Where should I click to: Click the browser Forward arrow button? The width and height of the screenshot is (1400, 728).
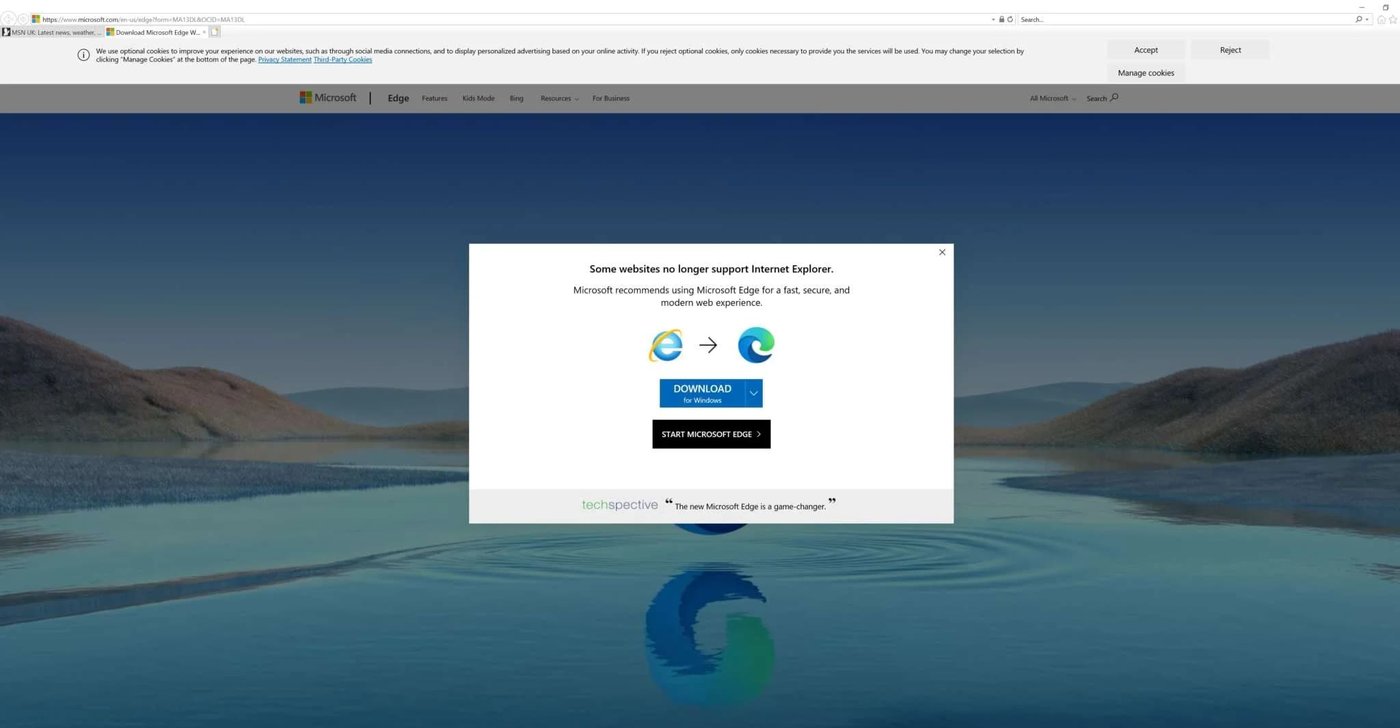(23, 19)
